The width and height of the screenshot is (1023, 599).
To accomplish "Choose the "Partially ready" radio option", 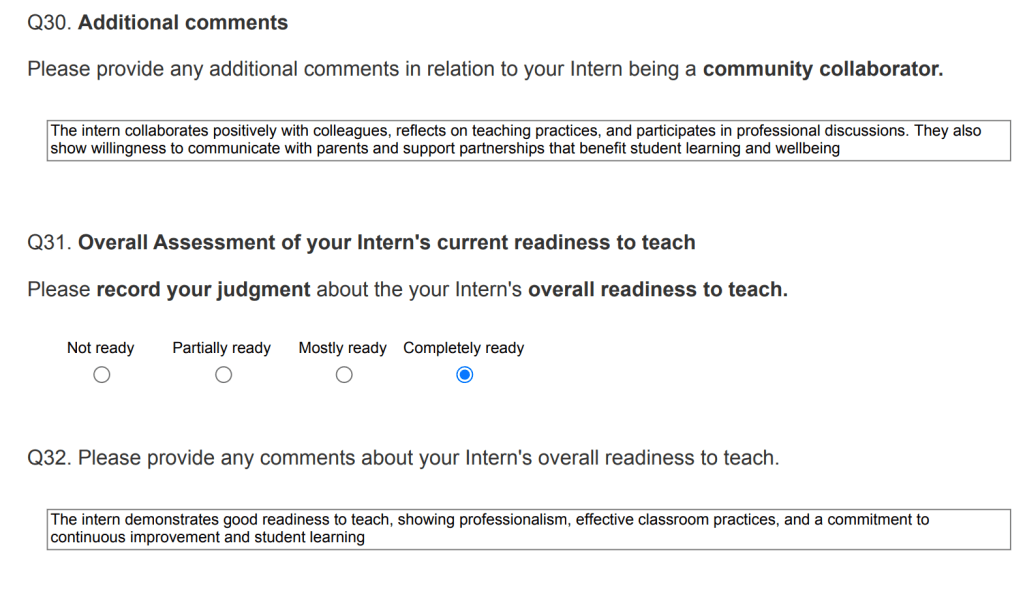I will click(223, 375).
